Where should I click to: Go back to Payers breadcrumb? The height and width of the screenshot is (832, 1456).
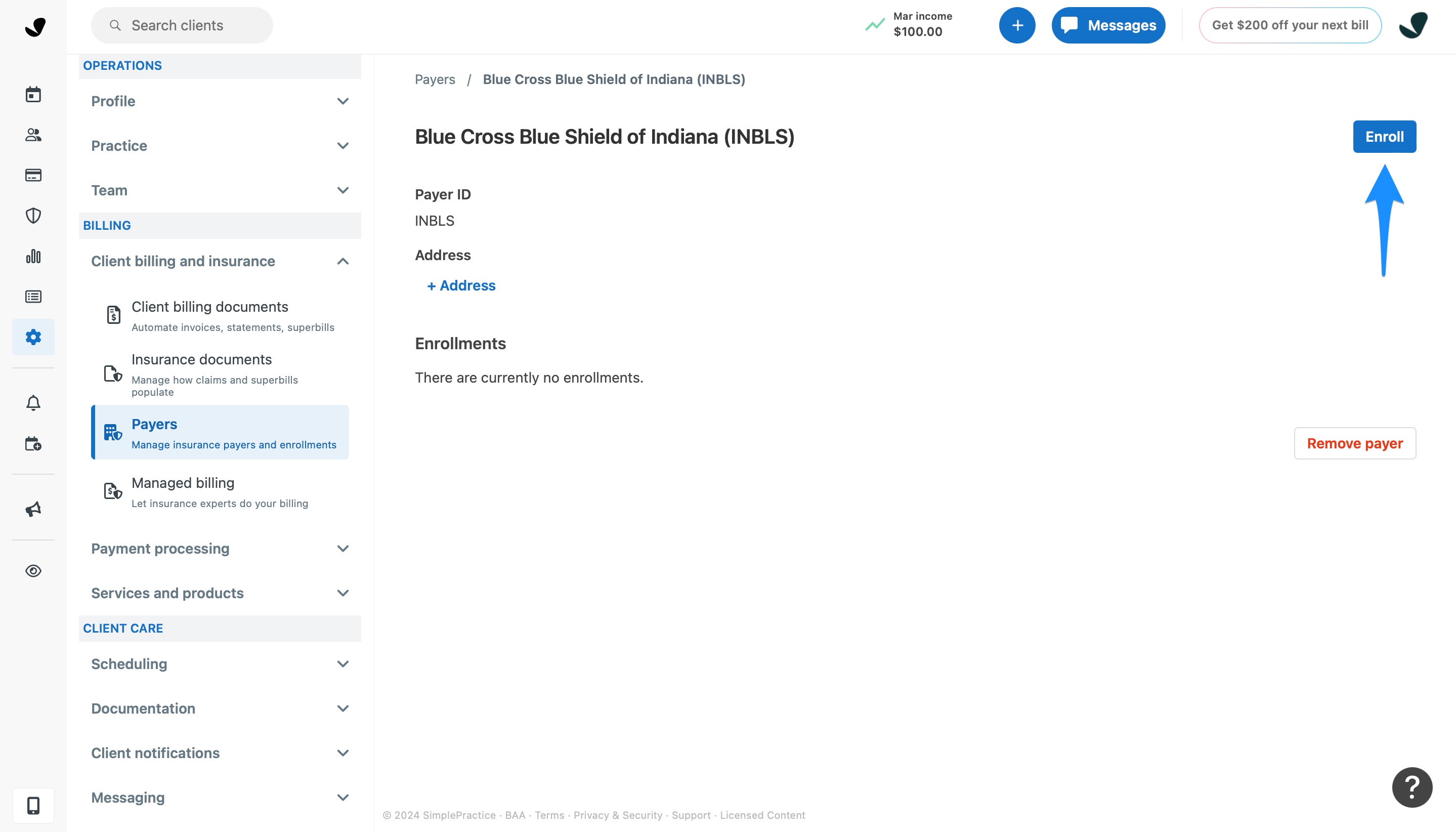(435, 79)
